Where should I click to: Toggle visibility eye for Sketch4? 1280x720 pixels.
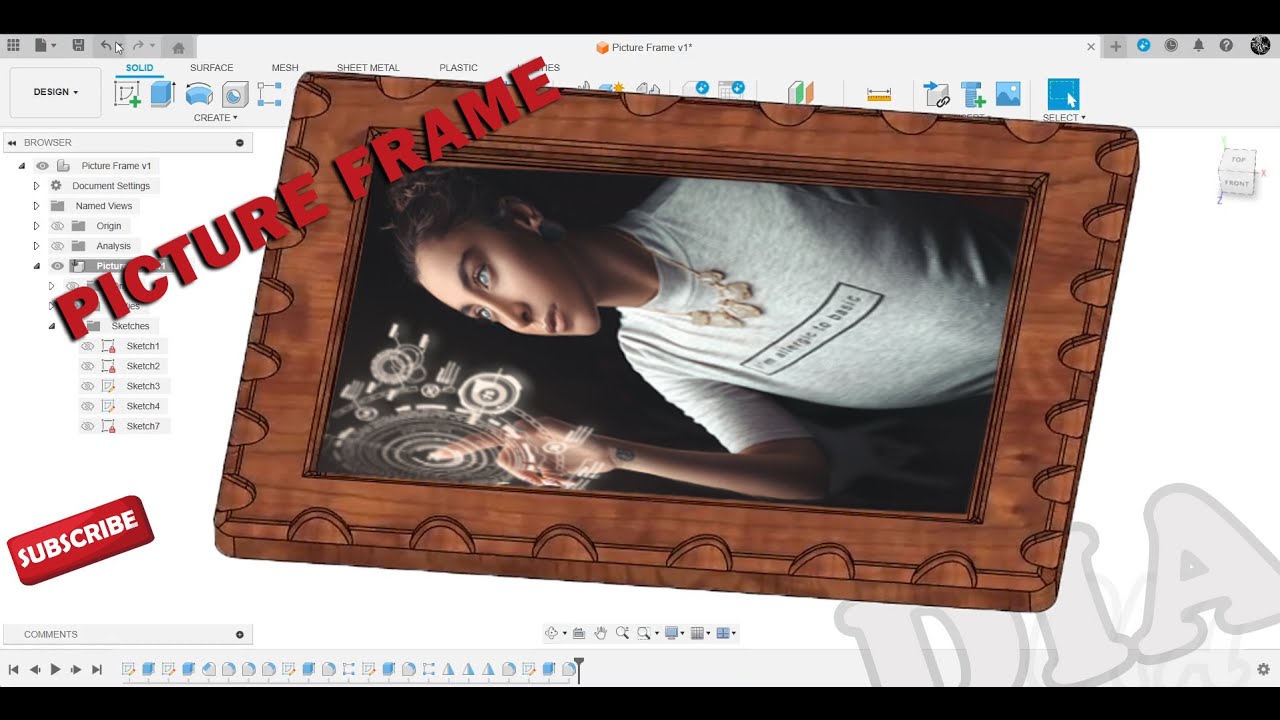87,406
